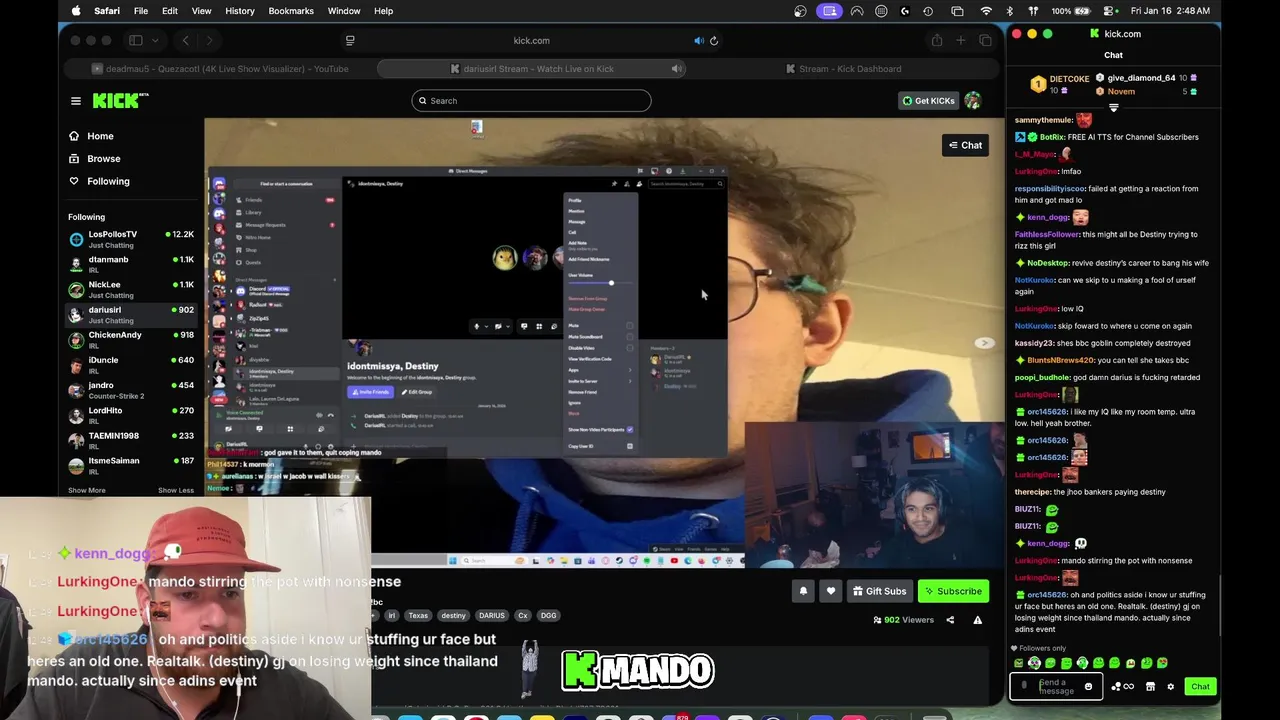1280x720 pixels.
Task: Click Bluetooth icon in menu bar
Action: pyautogui.click(x=1010, y=11)
